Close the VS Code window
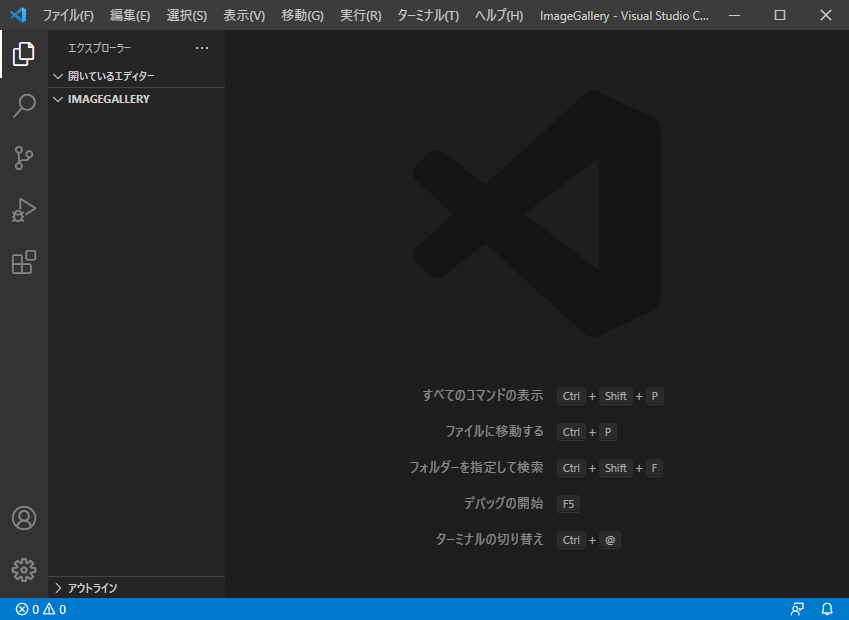Screen dimensions: 849x620 [x=826, y=15]
